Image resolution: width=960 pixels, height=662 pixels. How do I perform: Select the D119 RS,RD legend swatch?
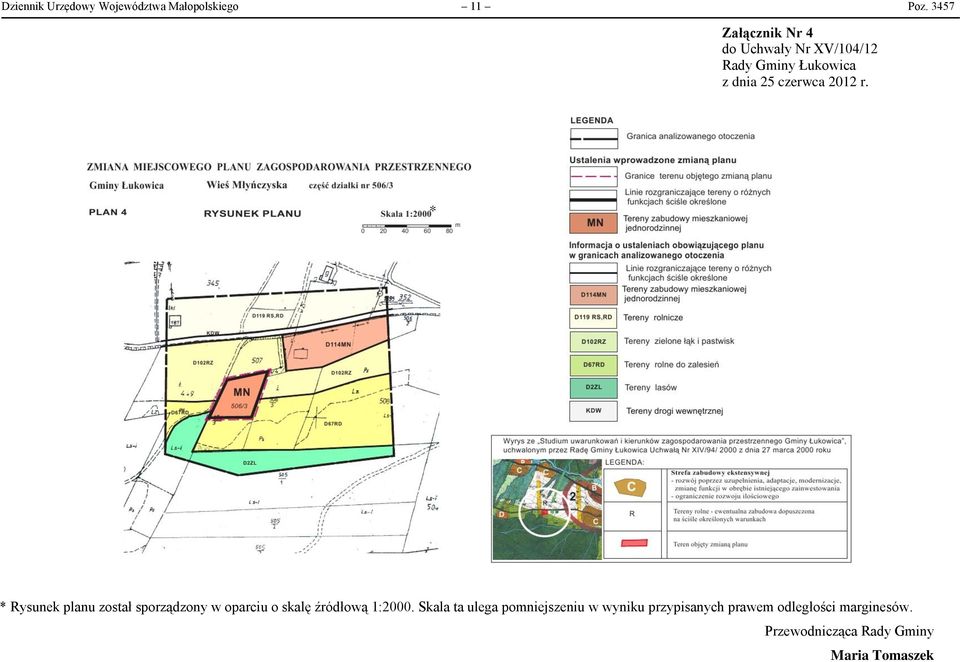(593, 318)
